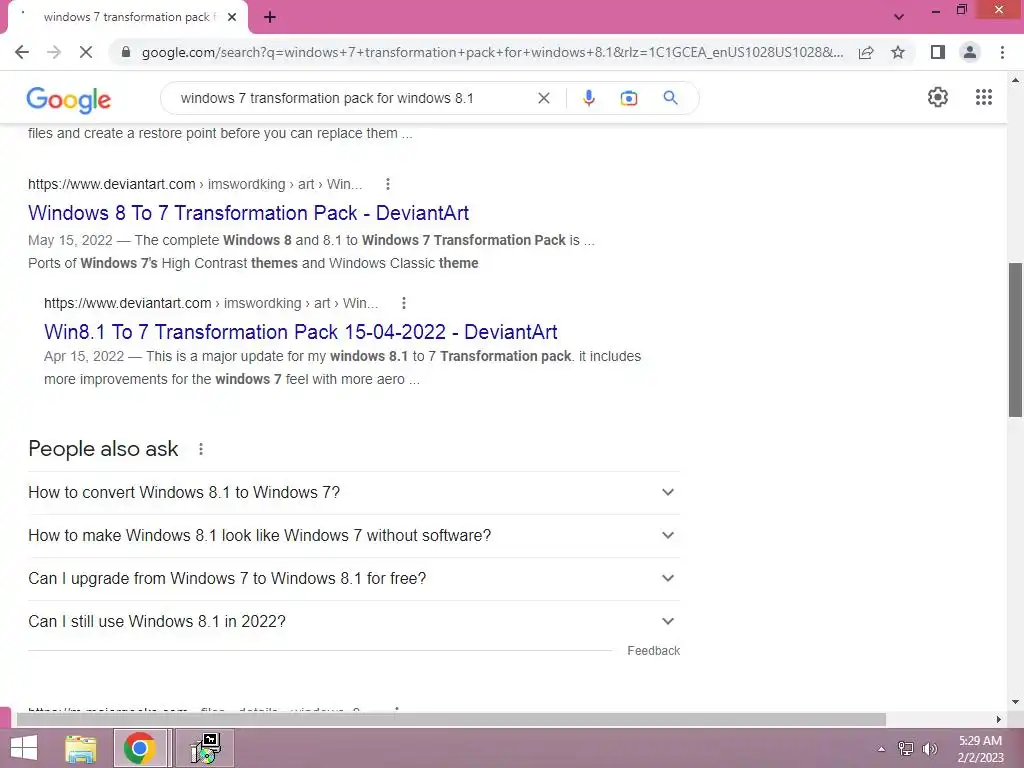
Task: Show hidden system tray icons
Action: point(882,749)
